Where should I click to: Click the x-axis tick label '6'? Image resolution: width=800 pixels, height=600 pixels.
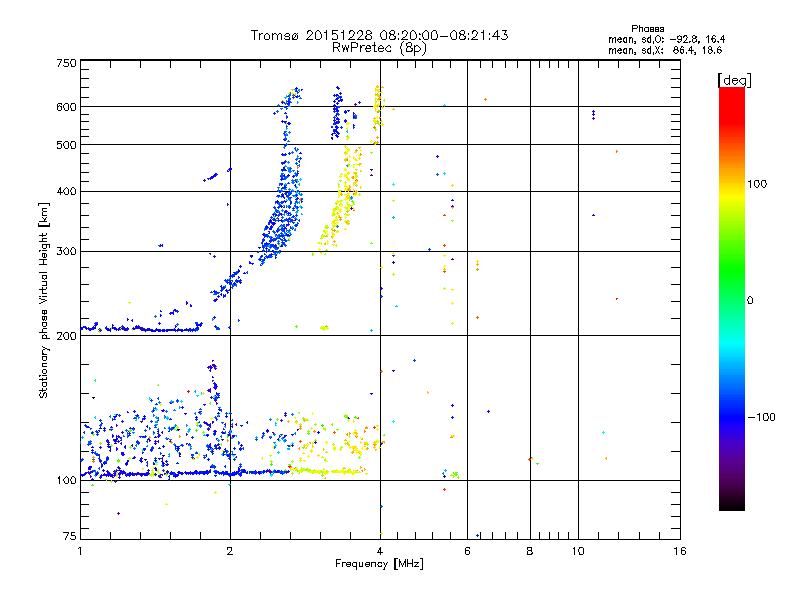click(467, 551)
